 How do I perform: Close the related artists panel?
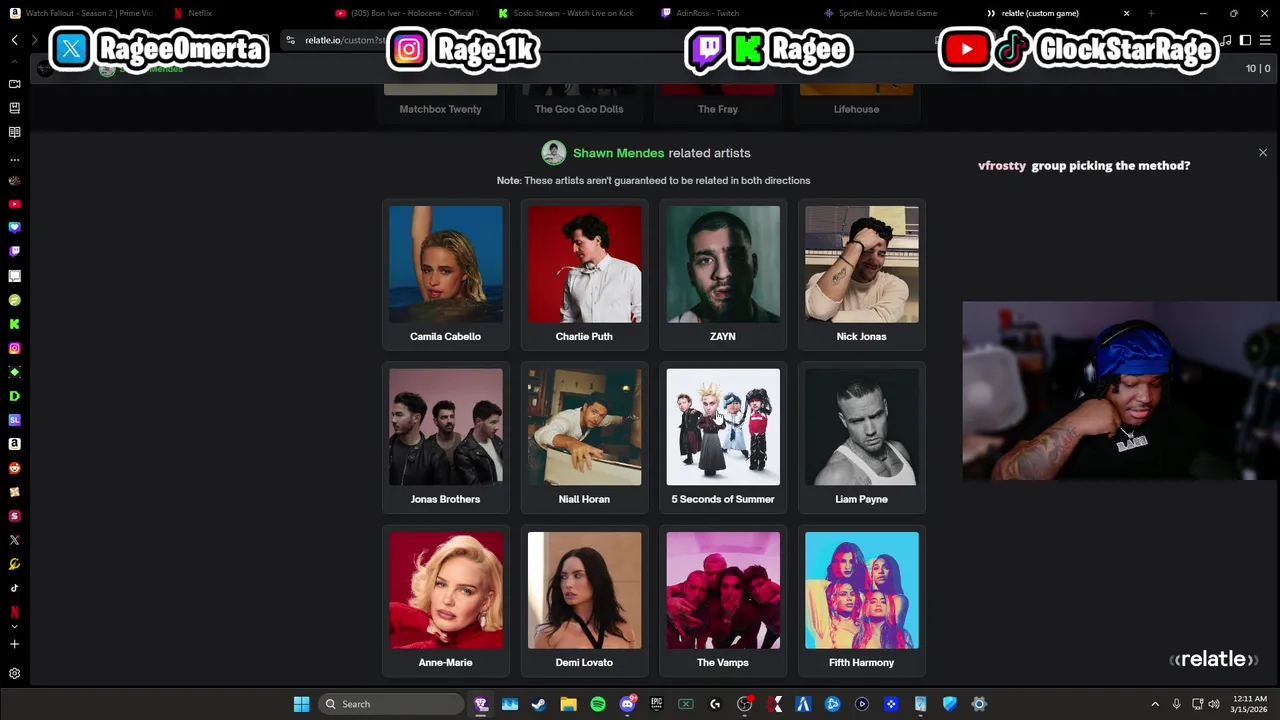click(1263, 153)
